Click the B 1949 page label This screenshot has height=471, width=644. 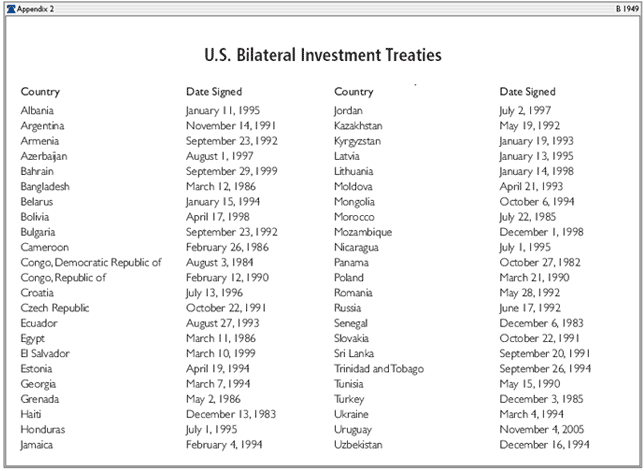pyautogui.click(x=627, y=6)
